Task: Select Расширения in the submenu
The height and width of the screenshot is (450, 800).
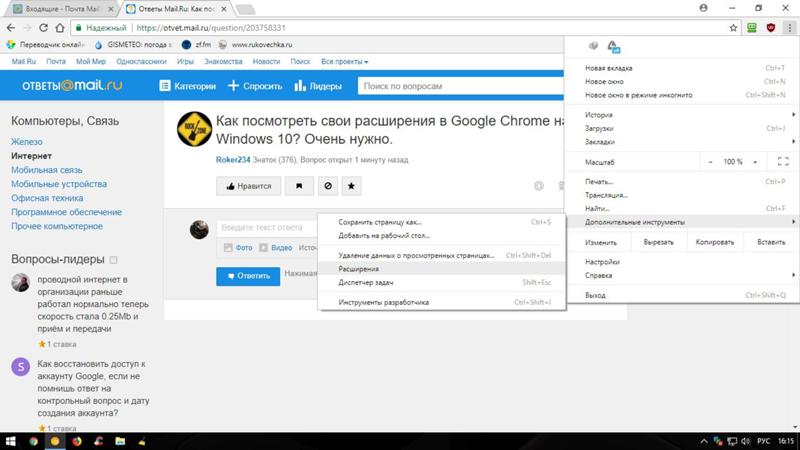Action: [x=441, y=269]
